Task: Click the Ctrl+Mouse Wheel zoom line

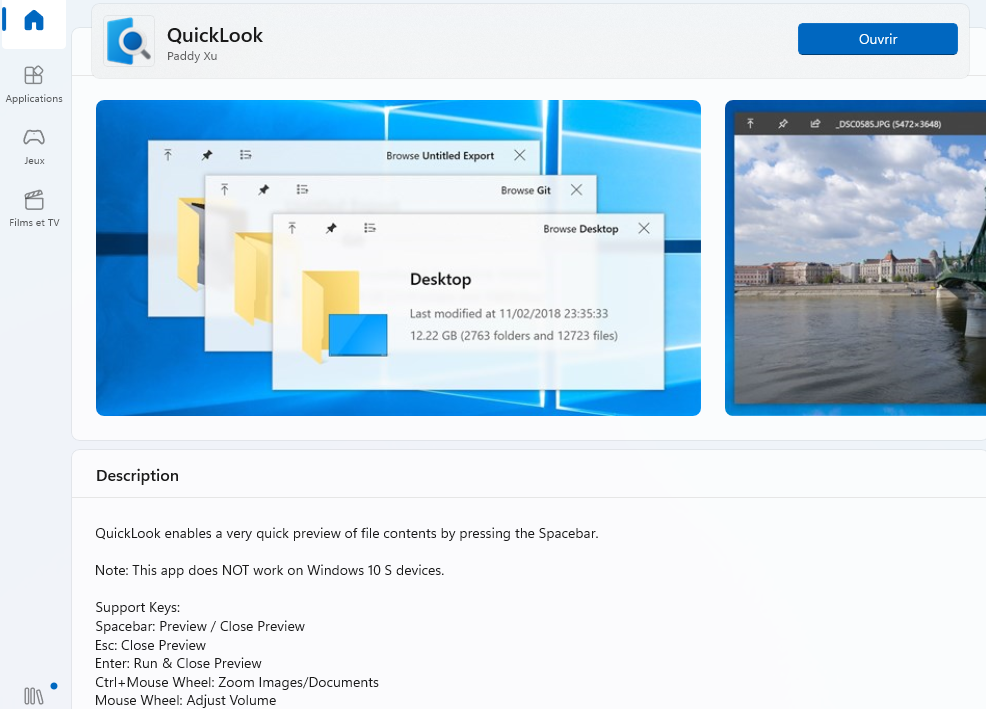Action: (x=236, y=682)
